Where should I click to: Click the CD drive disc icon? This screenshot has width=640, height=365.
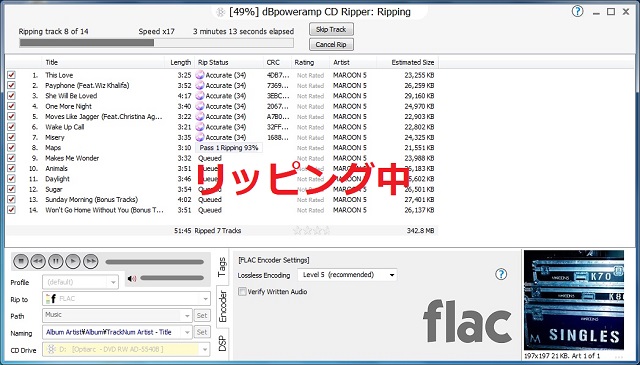[x=51, y=349]
